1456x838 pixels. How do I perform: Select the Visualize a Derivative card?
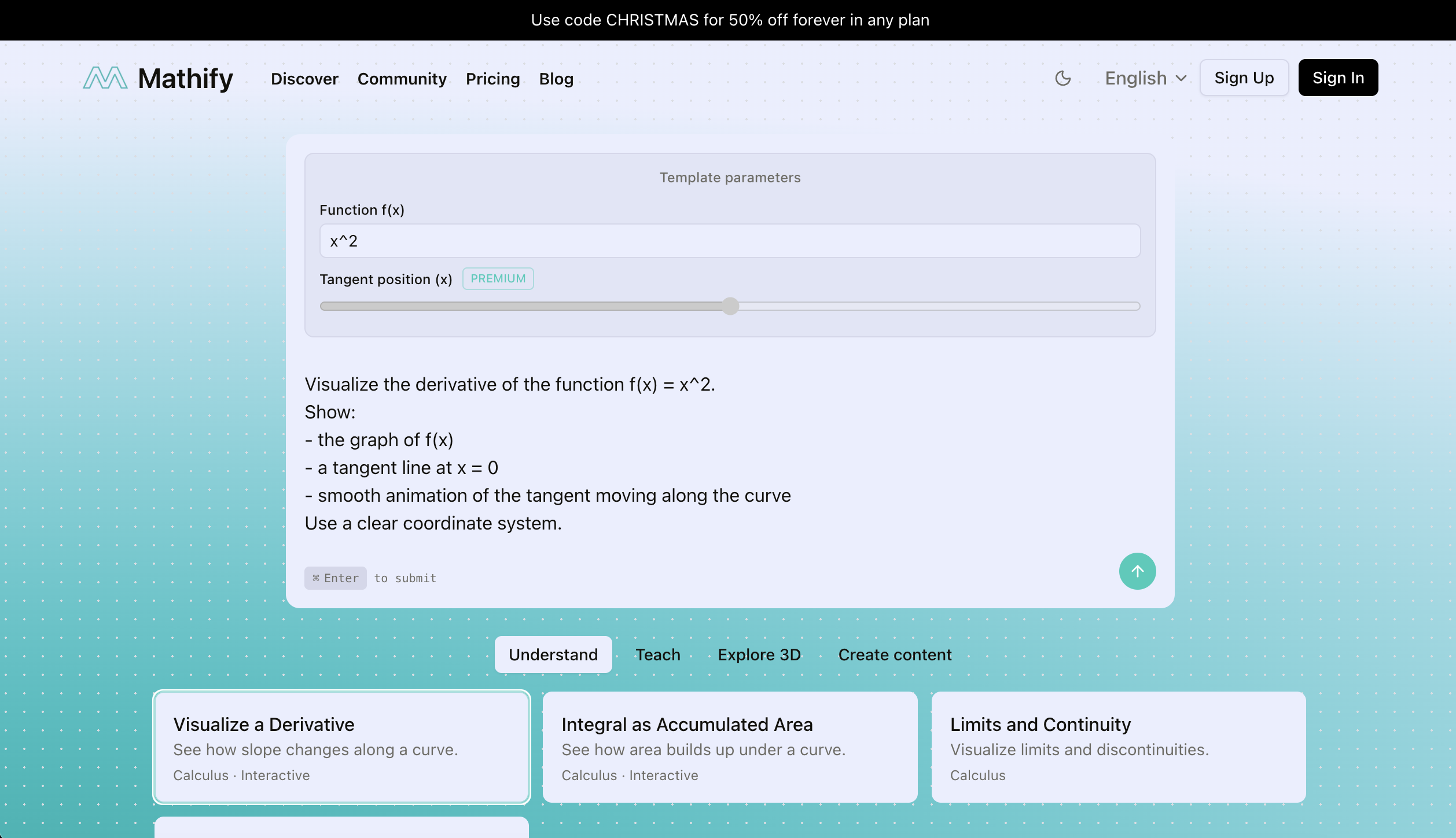coord(341,747)
